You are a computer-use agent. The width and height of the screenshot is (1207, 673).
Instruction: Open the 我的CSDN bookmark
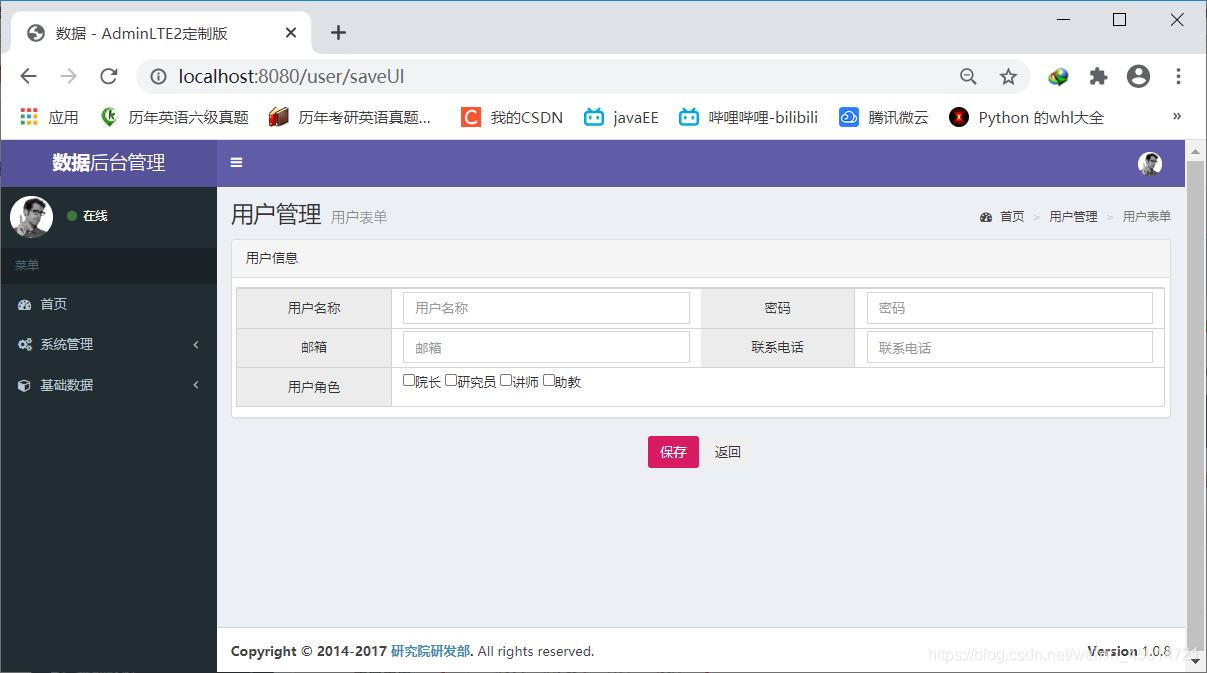click(x=512, y=117)
